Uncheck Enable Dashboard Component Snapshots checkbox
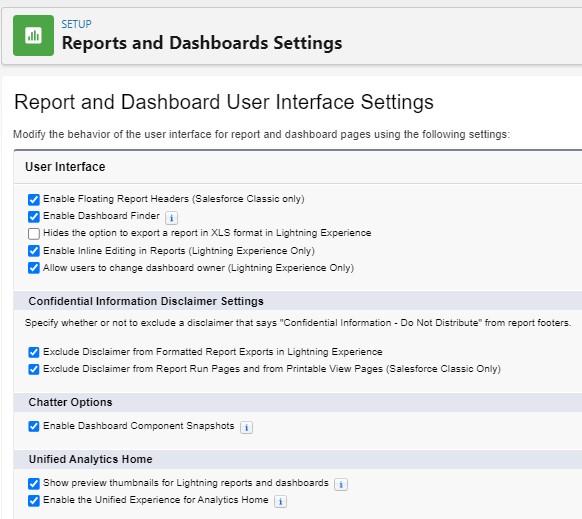 [x=34, y=426]
